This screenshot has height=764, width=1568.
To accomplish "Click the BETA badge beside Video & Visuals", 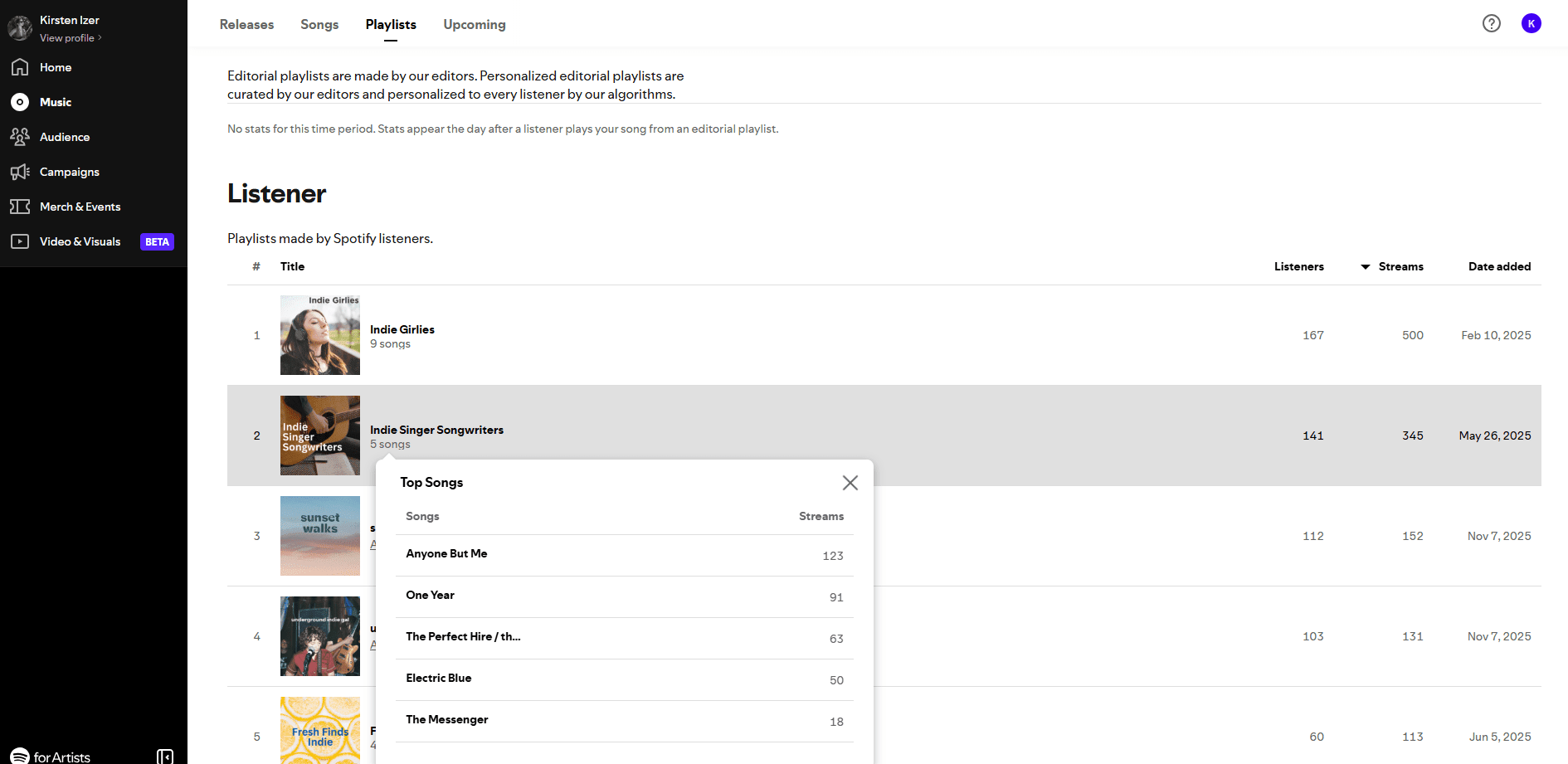I will [157, 241].
